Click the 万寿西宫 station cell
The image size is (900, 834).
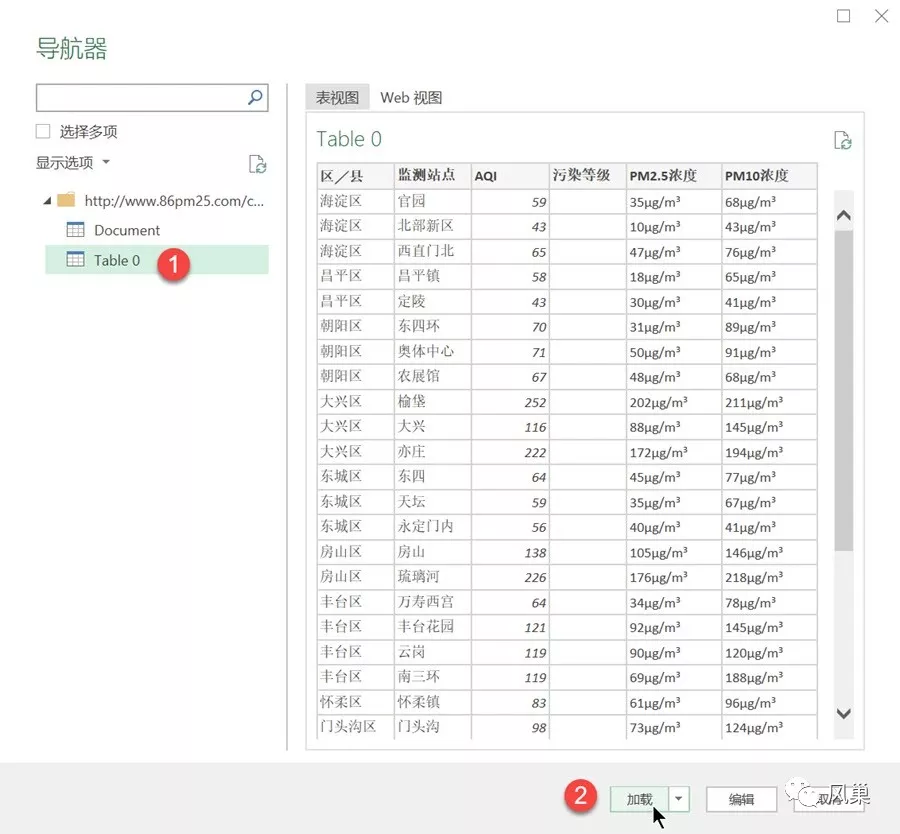point(432,602)
